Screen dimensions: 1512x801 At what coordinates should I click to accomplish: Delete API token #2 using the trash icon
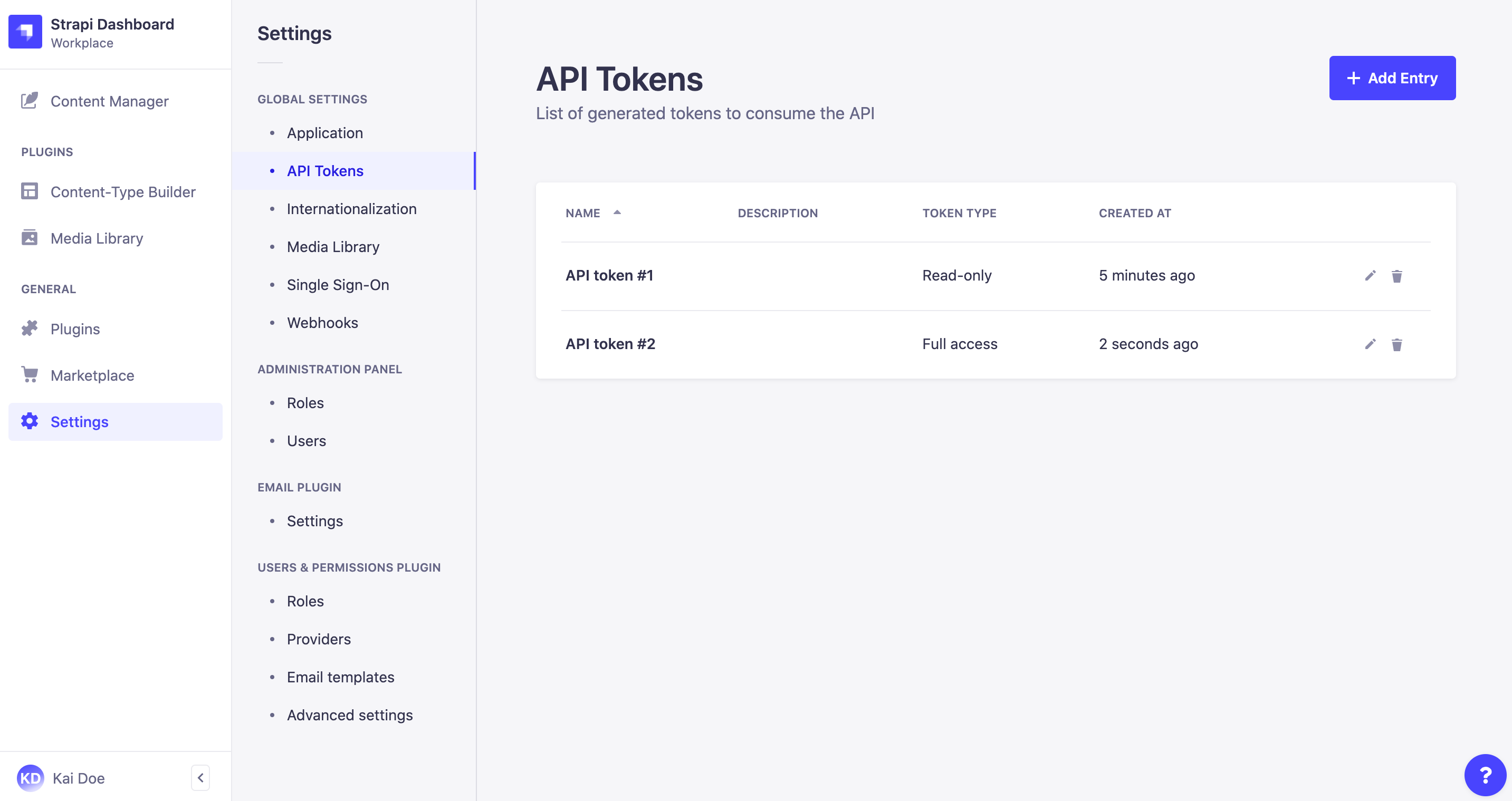click(1397, 344)
